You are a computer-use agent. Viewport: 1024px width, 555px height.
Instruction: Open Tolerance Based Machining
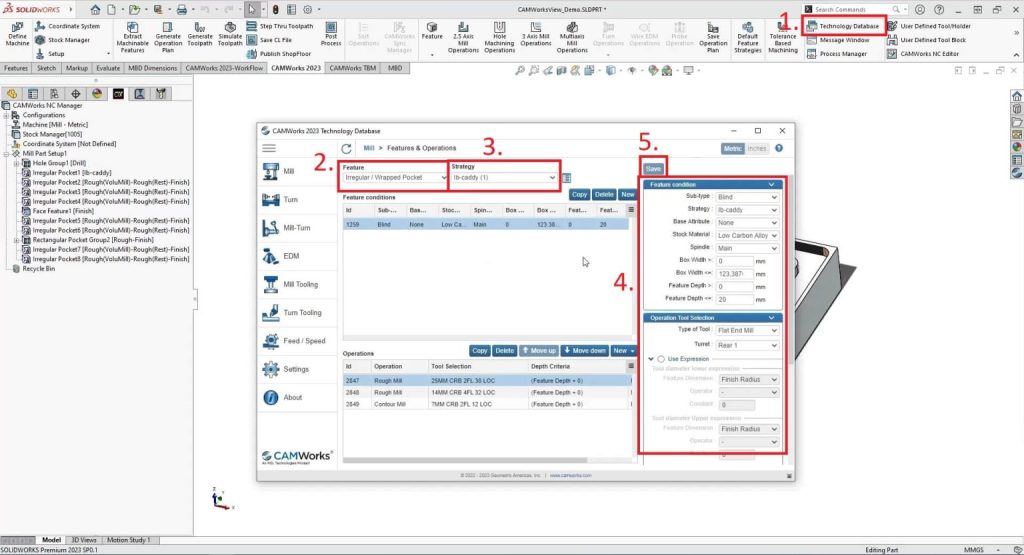pyautogui.click(x=782, y=37)
